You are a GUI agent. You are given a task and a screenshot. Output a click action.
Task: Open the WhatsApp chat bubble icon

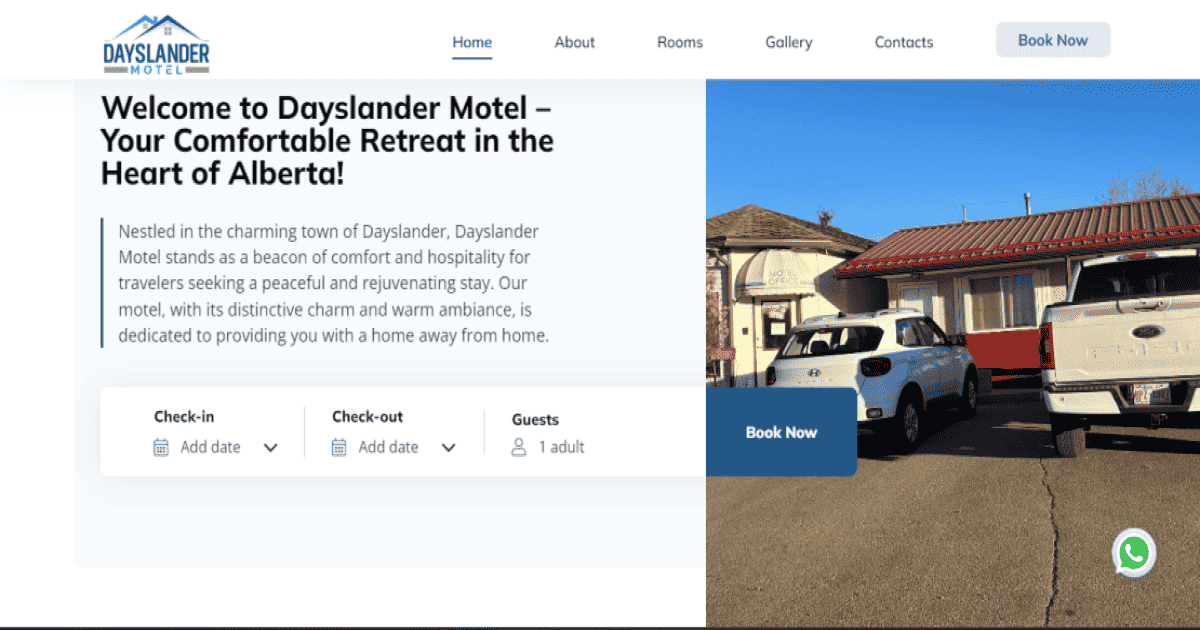[1134, 553]
